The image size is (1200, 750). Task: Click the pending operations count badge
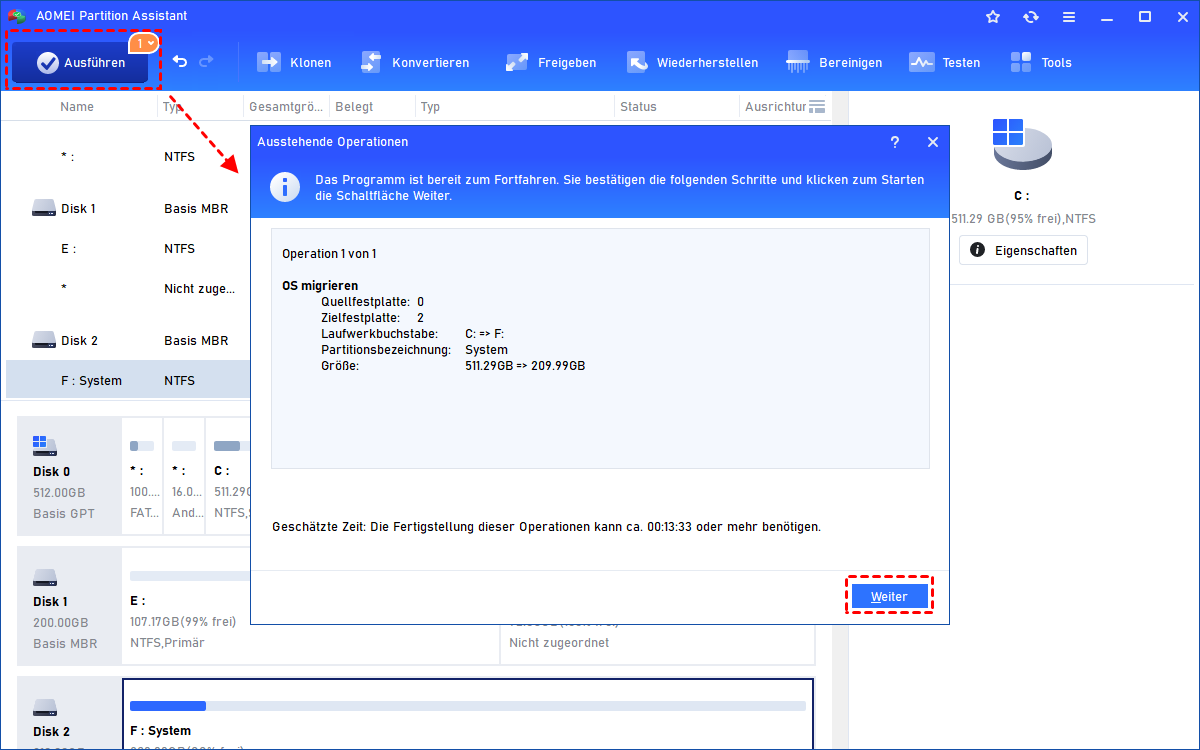143,43
